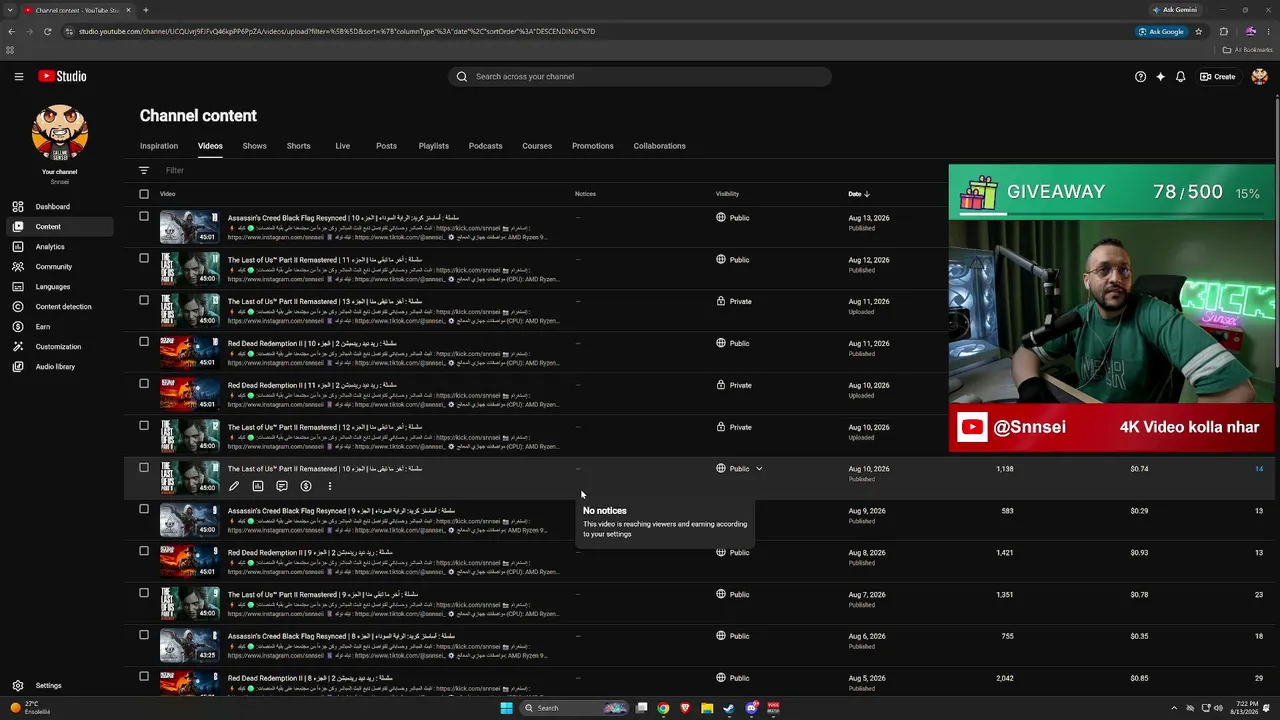
Task: Open the account avatar menu in Studio
Action: tap(1259, 76)
